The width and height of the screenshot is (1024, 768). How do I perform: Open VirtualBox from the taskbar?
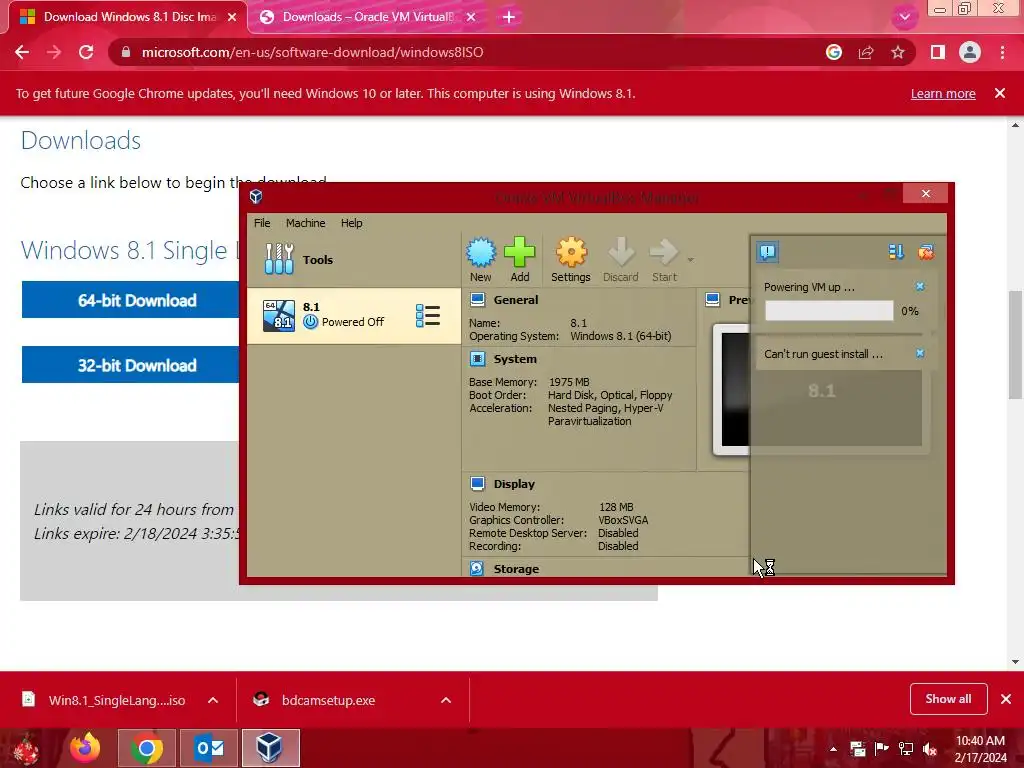pyautogui.click(x=270, y=748)
